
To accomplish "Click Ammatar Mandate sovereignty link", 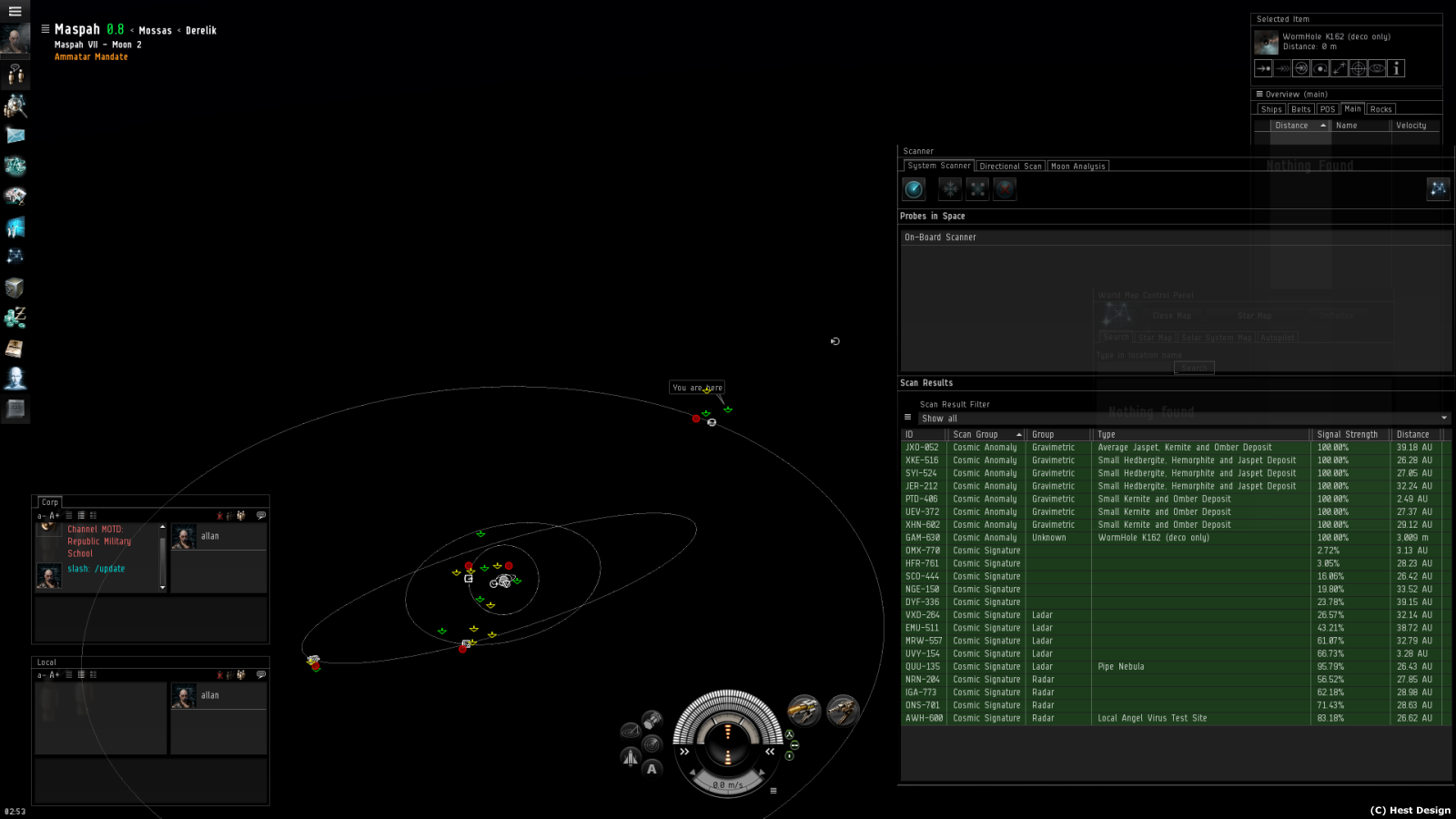I will (x=91, y=56).
